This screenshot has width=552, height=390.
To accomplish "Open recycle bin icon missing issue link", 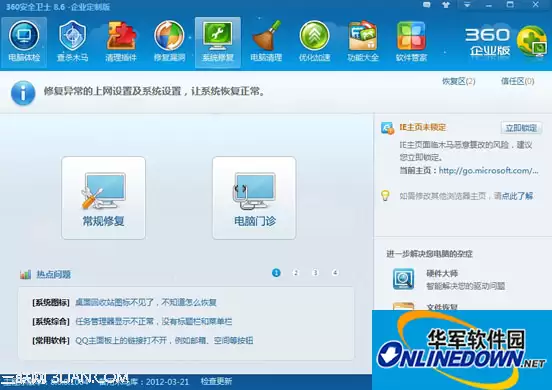I will point(146,302).
